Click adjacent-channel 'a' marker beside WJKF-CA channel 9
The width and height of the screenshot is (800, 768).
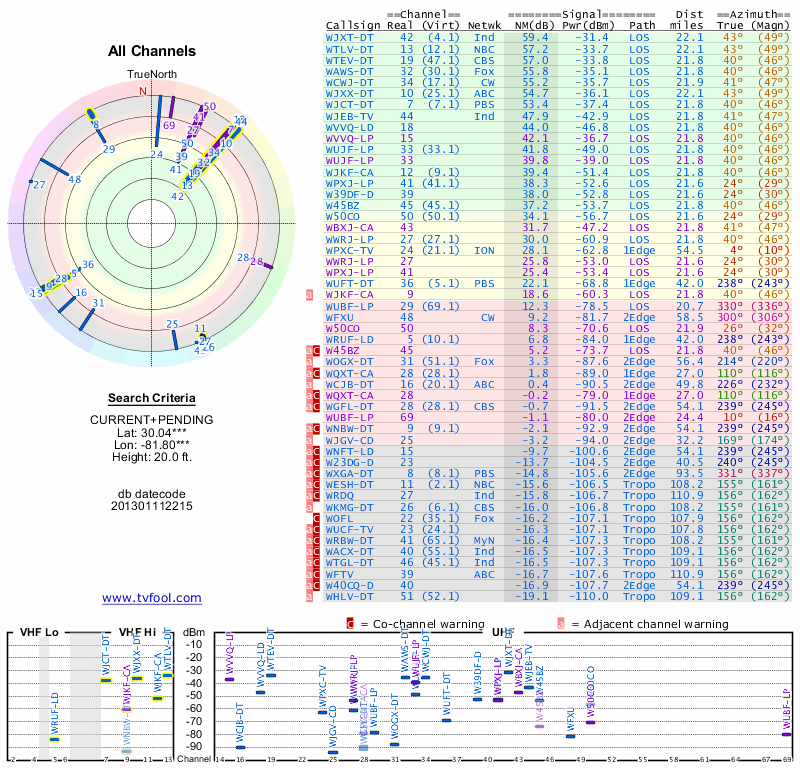pos(309,295)
